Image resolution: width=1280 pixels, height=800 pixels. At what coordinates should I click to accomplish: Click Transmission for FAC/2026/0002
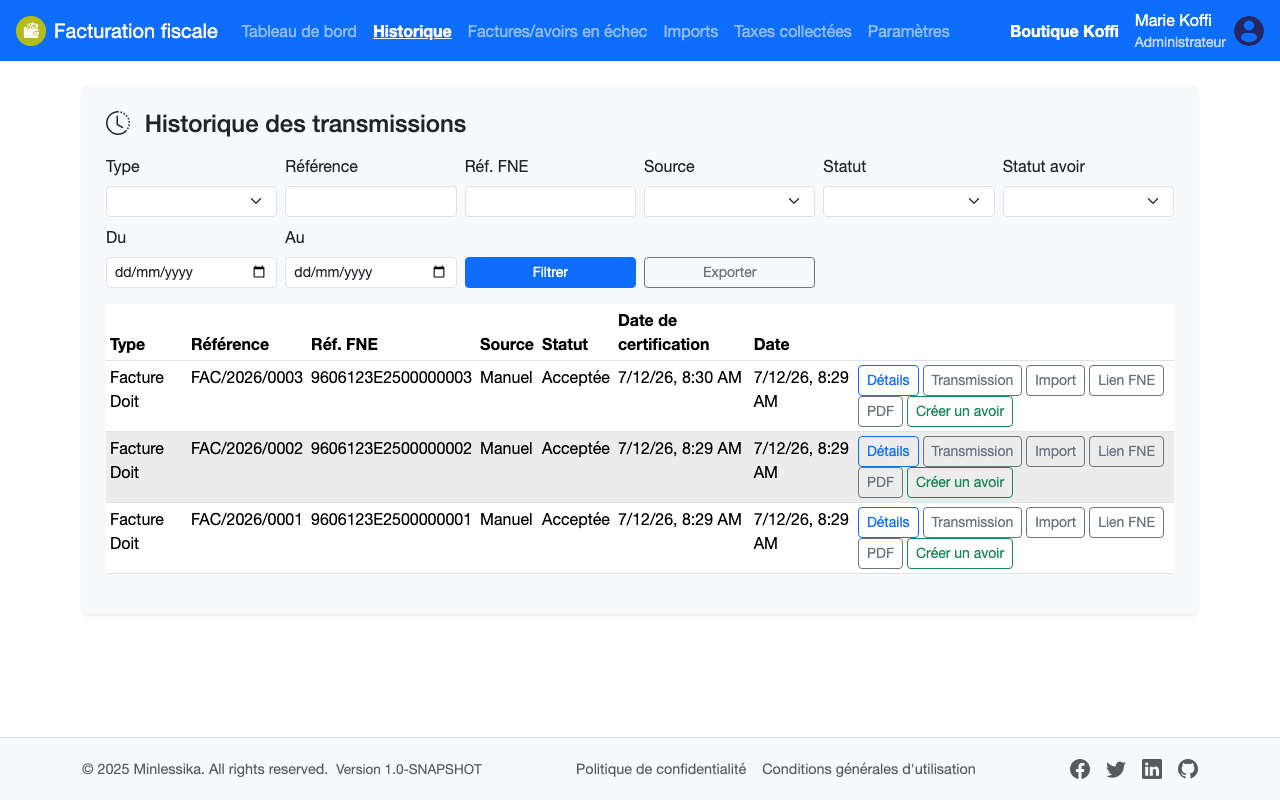972,451
